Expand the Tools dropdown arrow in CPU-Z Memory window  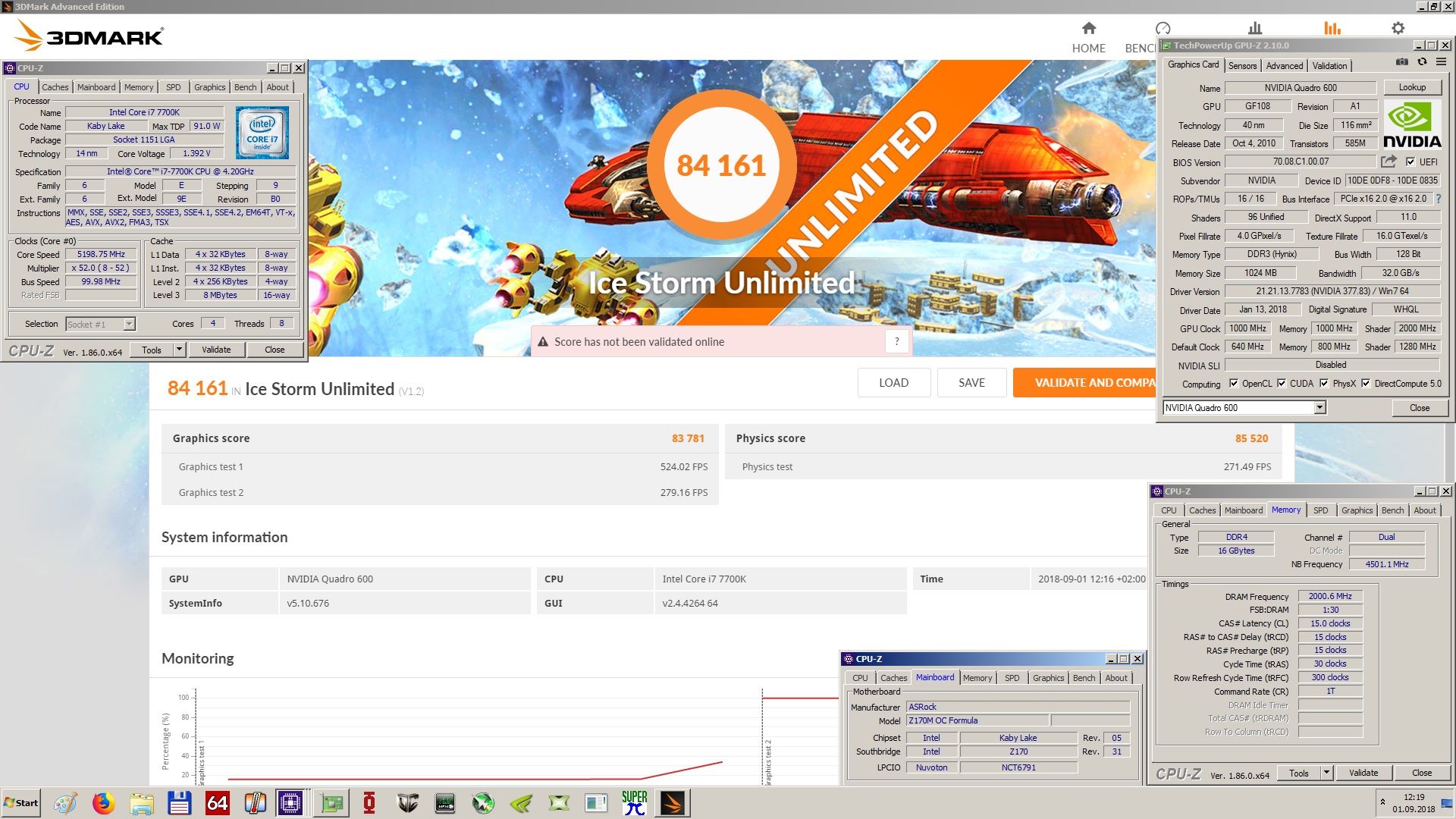[1326, 773]
